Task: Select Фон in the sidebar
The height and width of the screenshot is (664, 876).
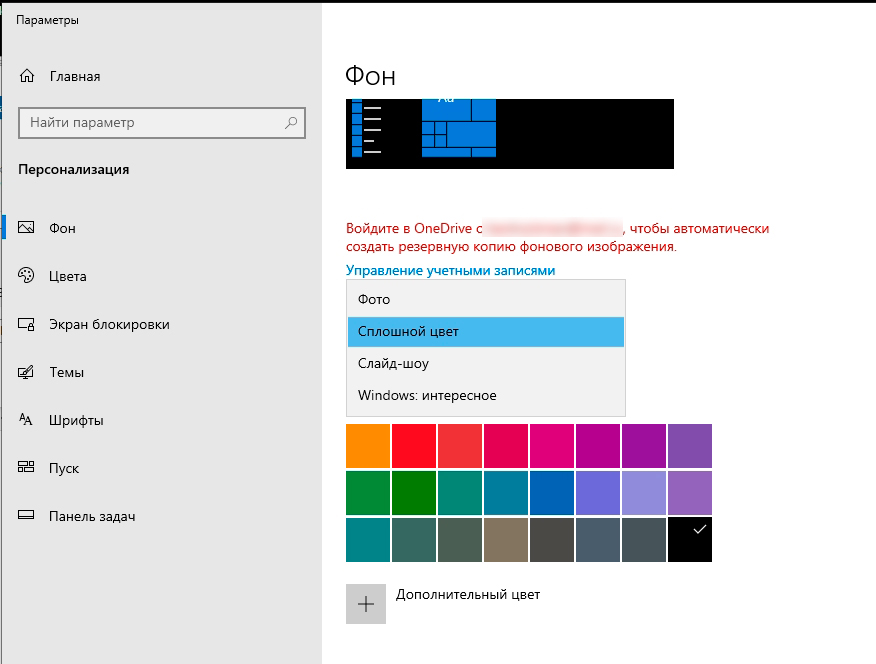Action: [x=62, y=228]
